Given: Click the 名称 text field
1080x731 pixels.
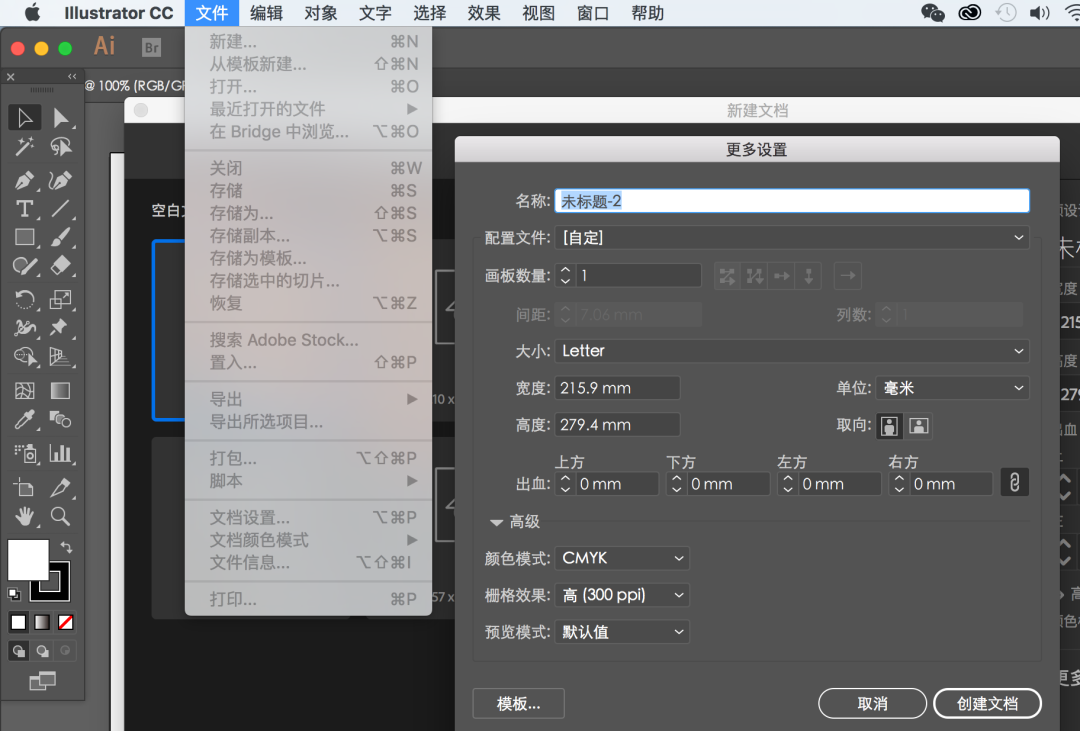Looking at the screenshot, I should coord(792,200).
